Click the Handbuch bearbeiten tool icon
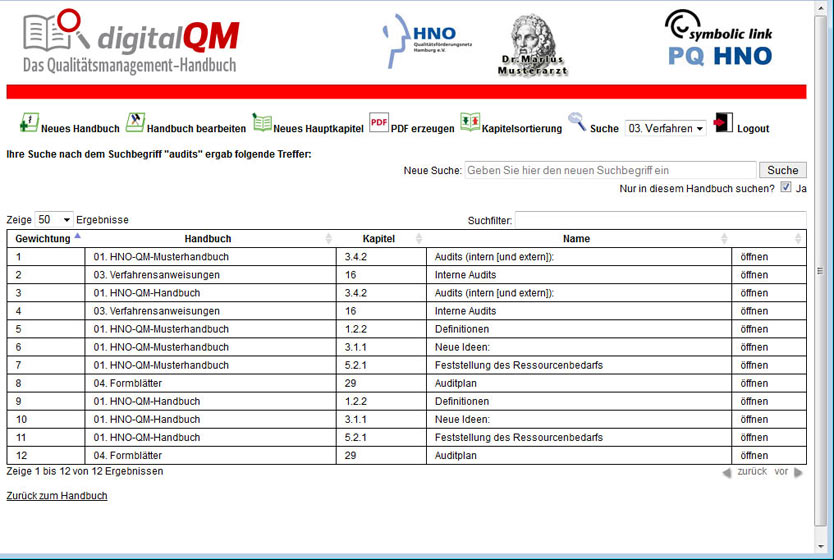Screen dimensions: 834x560 pyautogui.click(x=135, y=122)
